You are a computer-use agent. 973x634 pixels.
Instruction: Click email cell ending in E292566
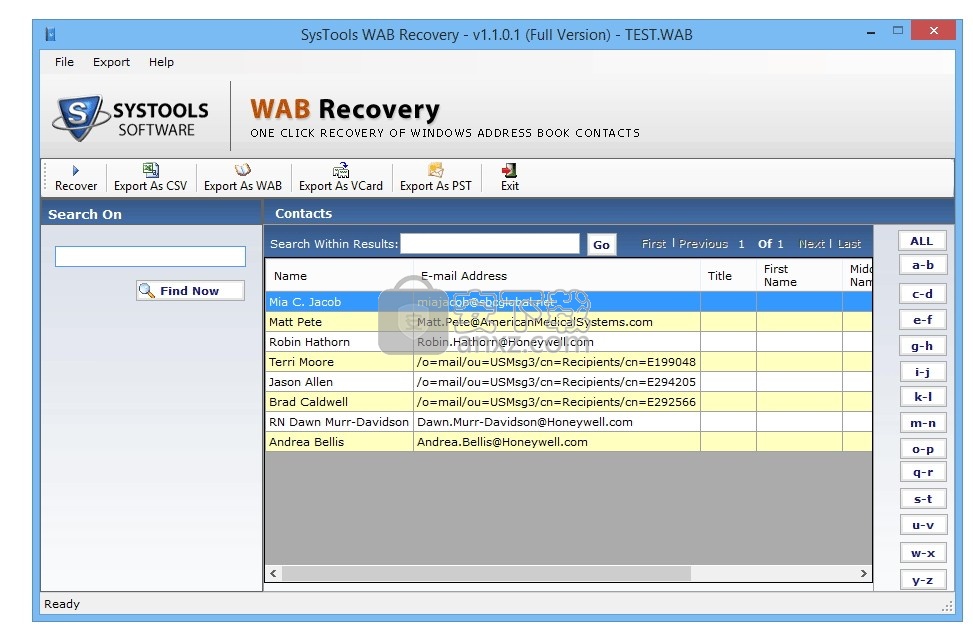[557, 402]
